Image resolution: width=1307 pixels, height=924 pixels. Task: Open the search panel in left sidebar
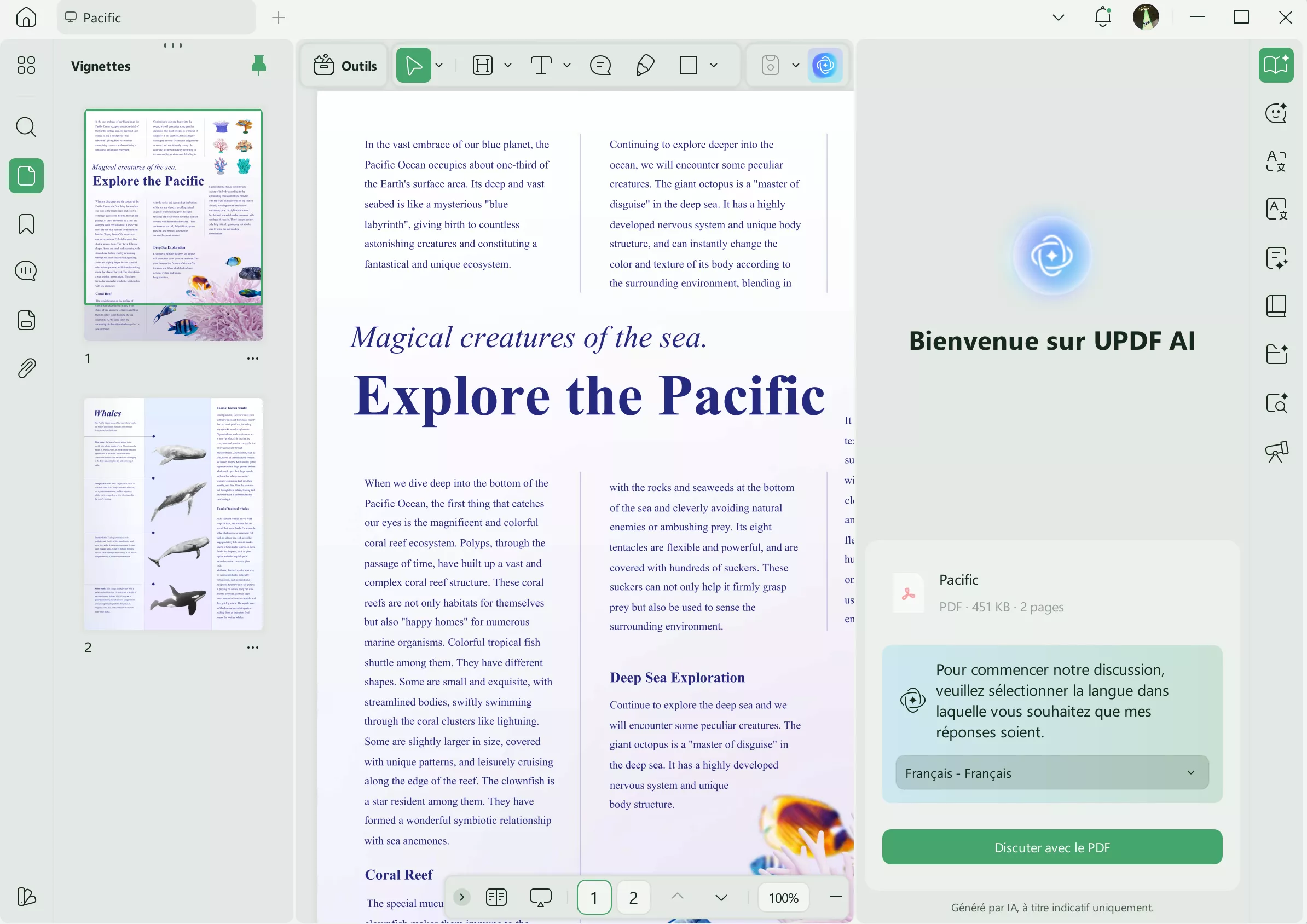26,127
